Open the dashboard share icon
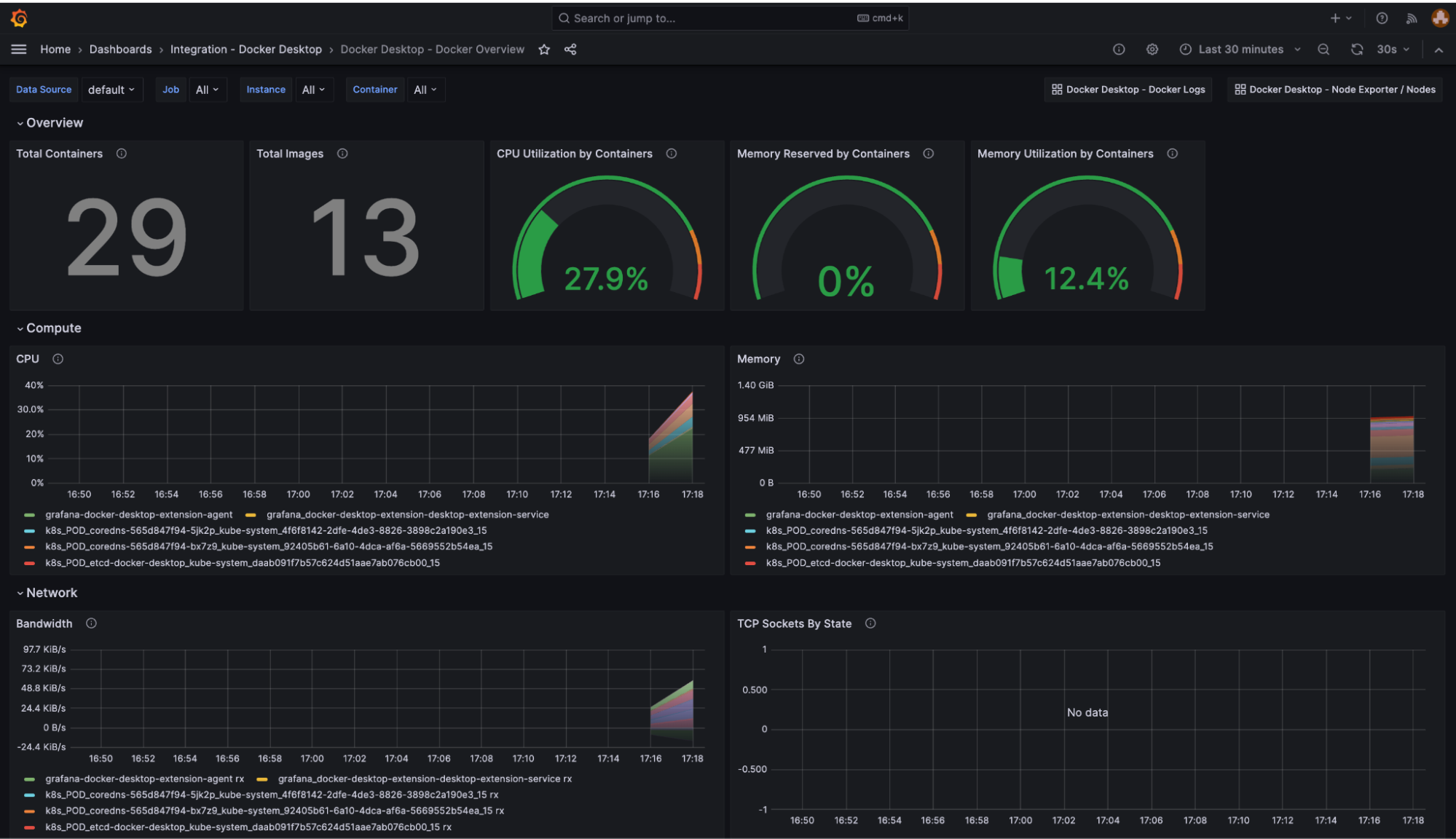This screenshot has width=1456, height=839. pos(571,49)
